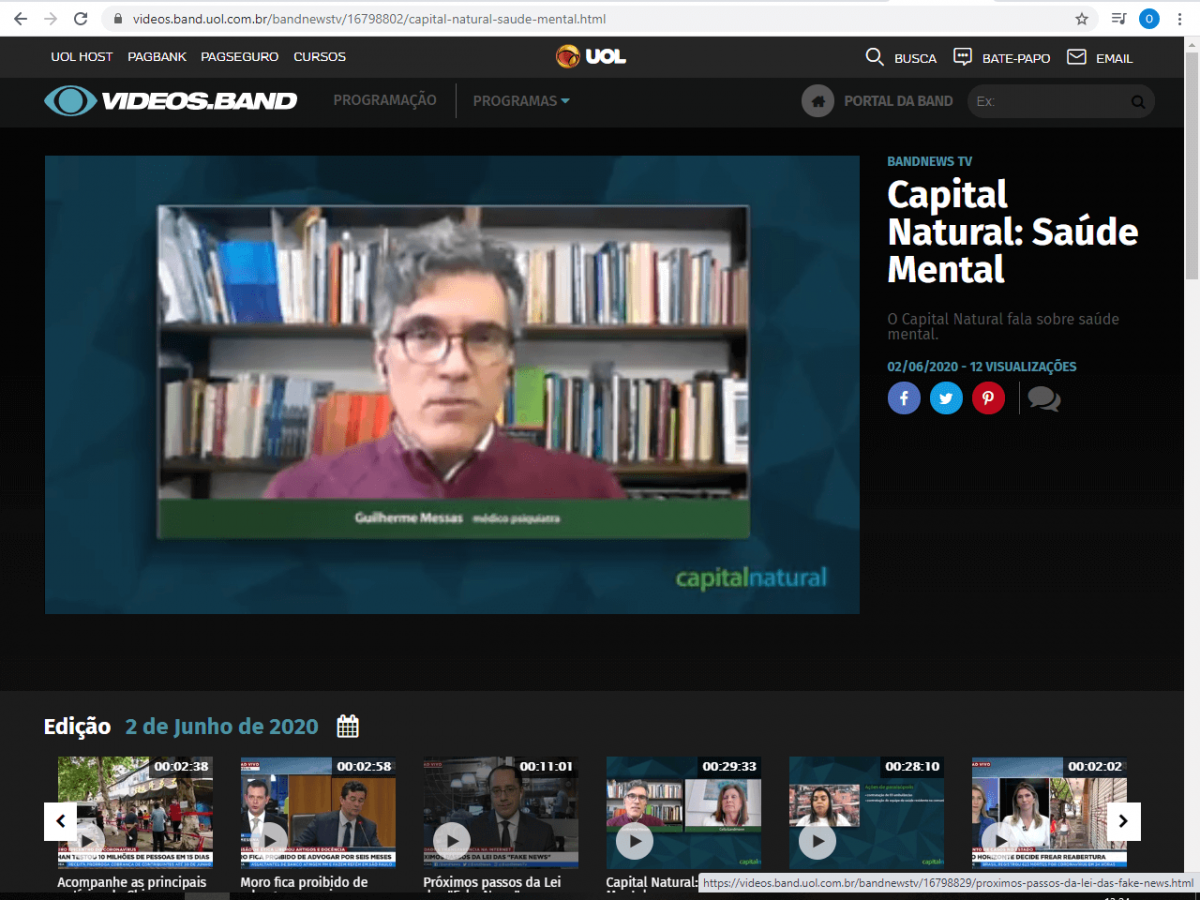Click the UOL logo in the top bar
Viewport: 1200px width, 900px height.
(591, 56)
